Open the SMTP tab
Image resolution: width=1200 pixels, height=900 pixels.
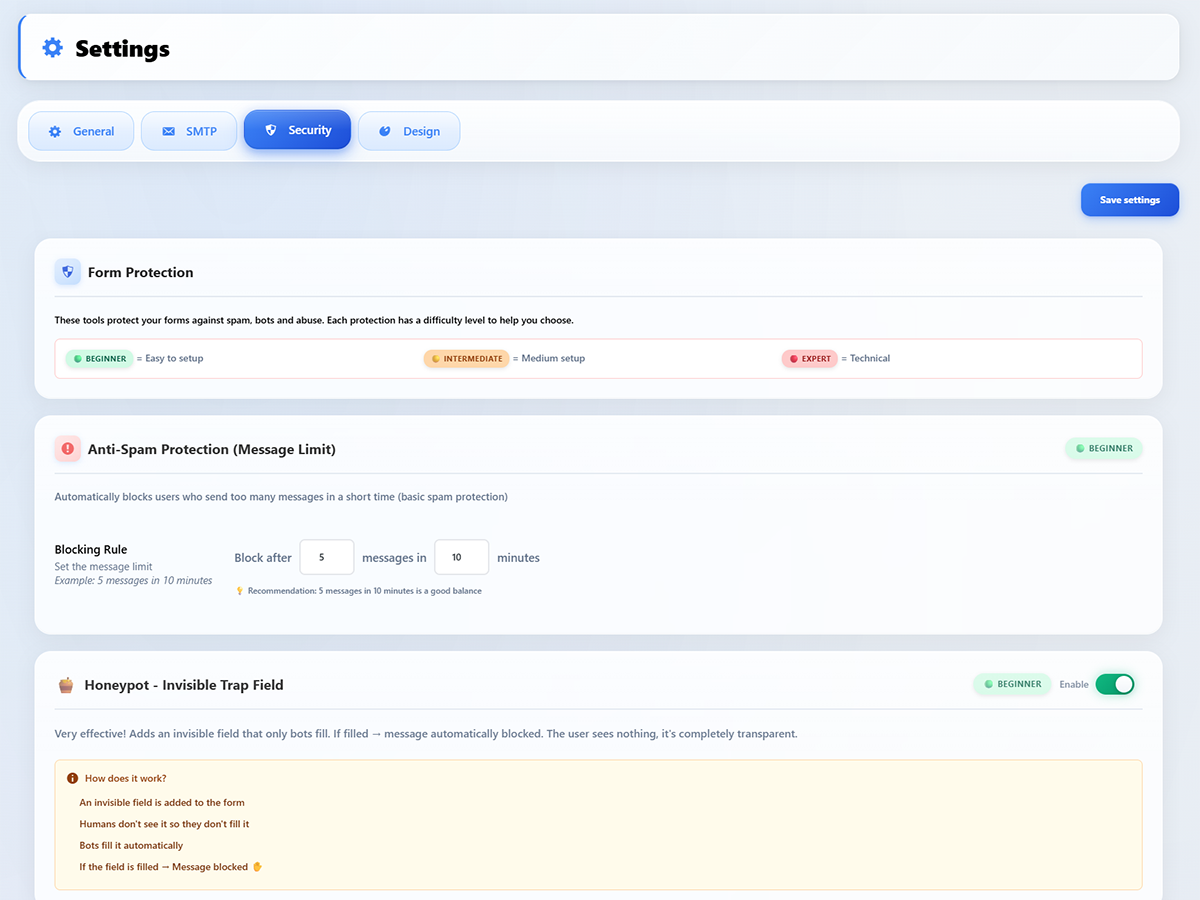pyautogui.click(x=189, y=130)
